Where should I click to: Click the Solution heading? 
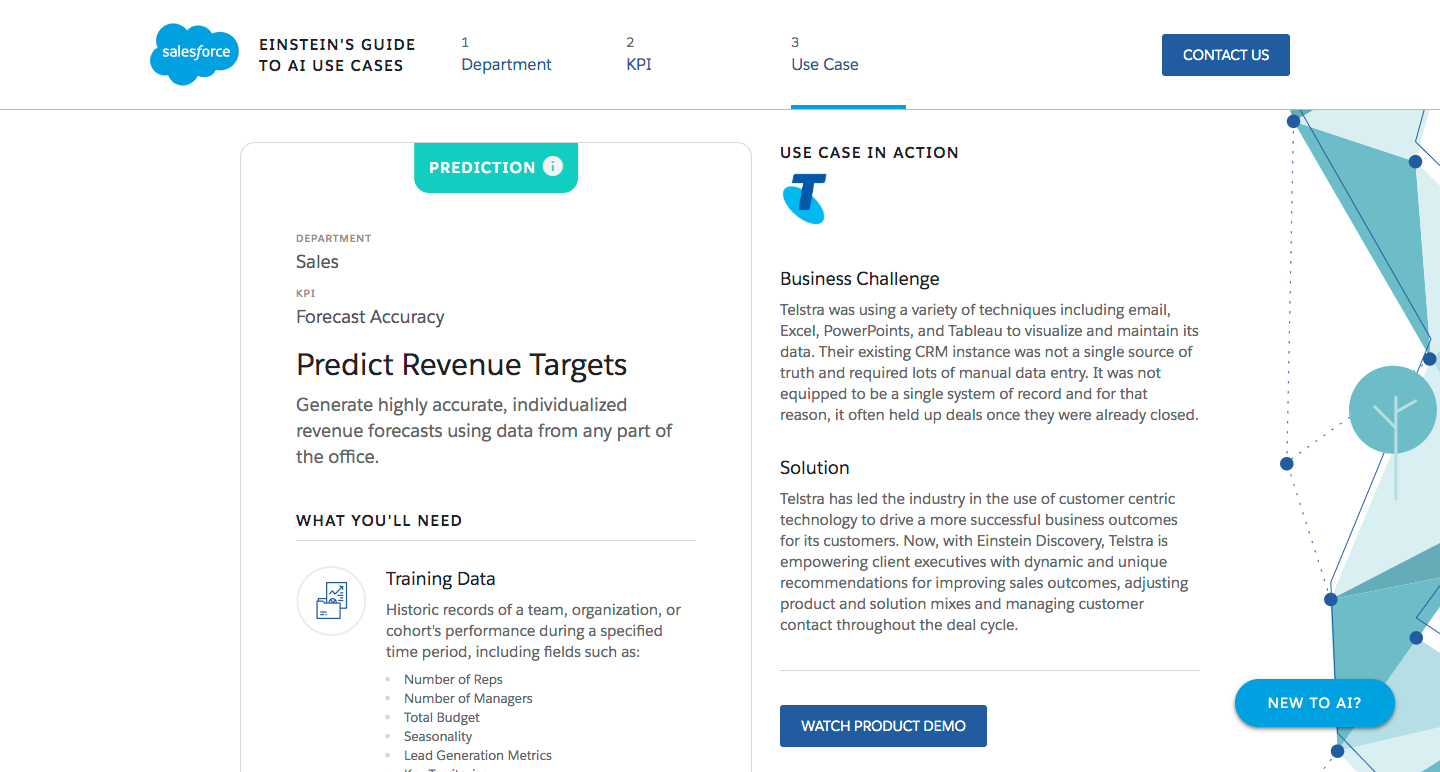pos(814,468)
